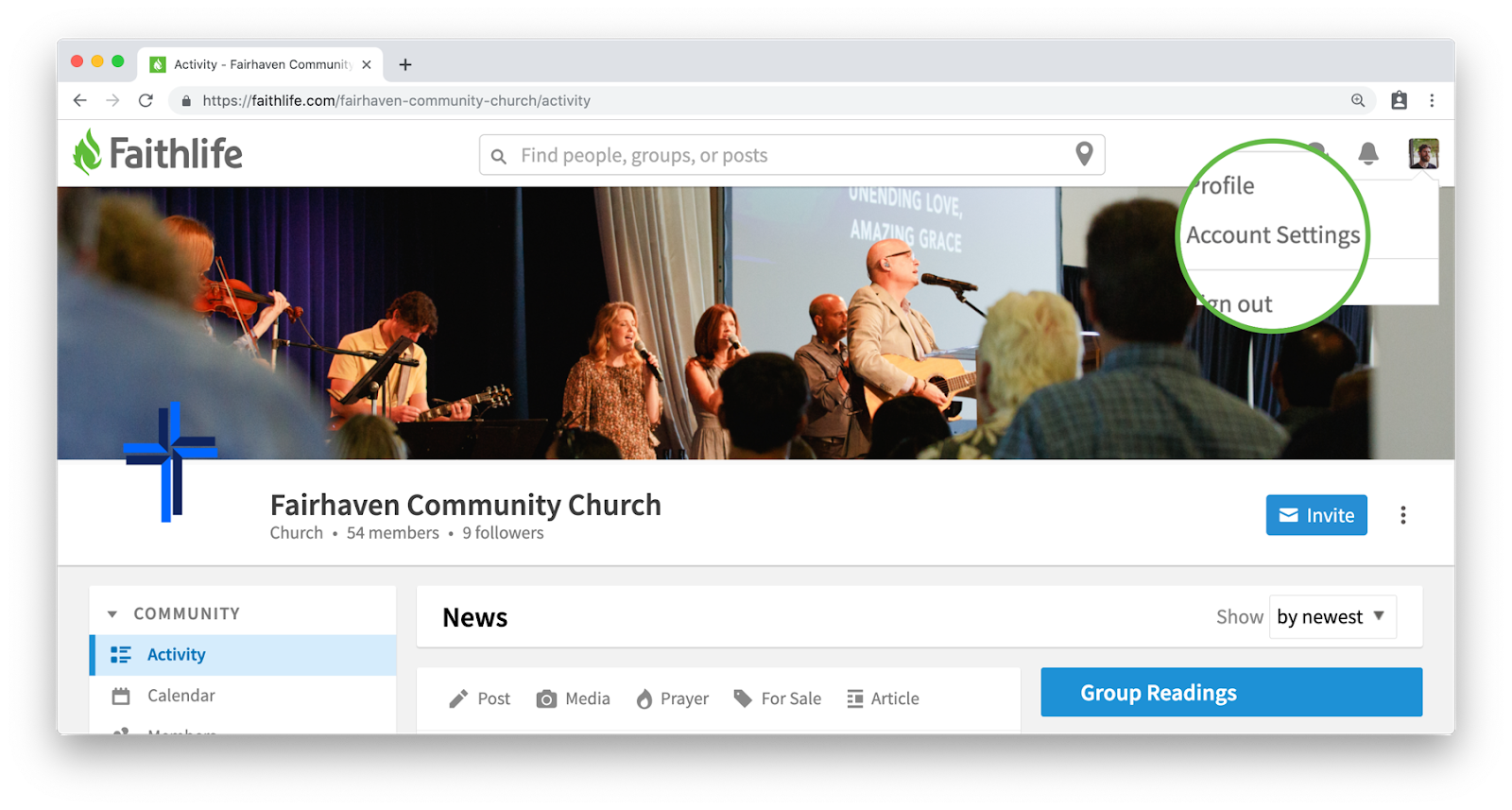Click the browser zoom magnifier icon
The width and height of the screenshot is (1512, 810).
1358,100
